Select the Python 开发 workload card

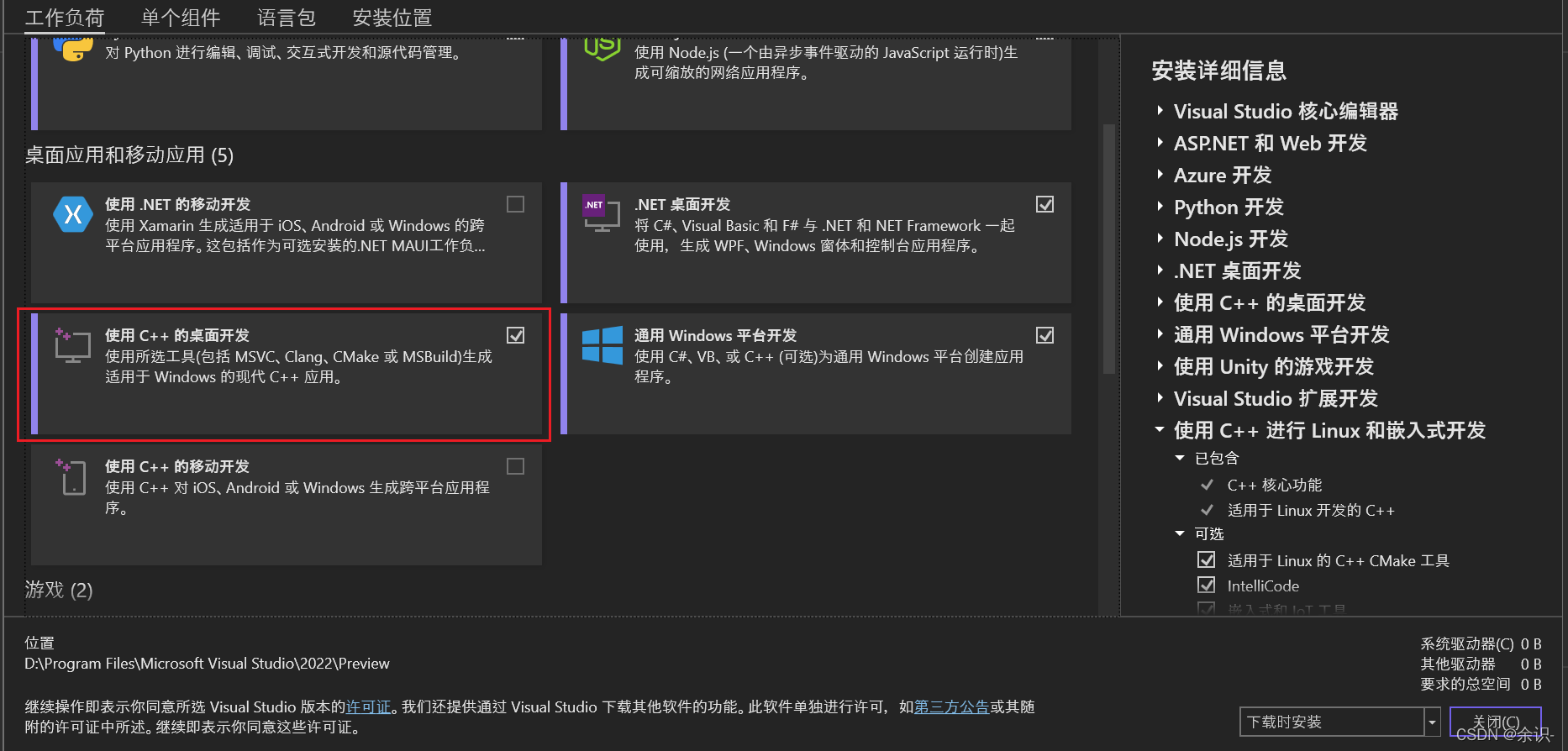(287, 83)
